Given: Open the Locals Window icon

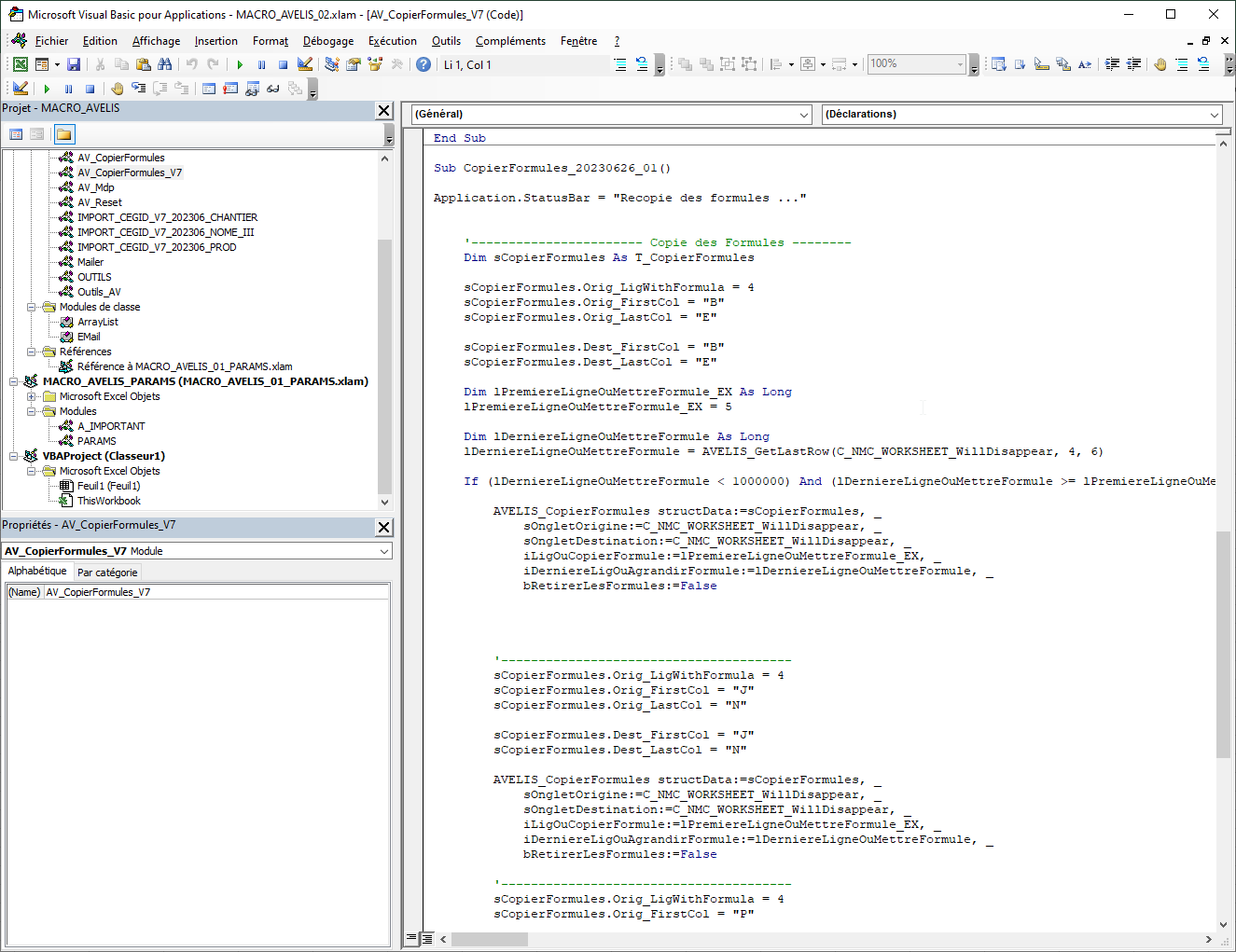Looking at the screenshot, I should click(x=209, y=89).
